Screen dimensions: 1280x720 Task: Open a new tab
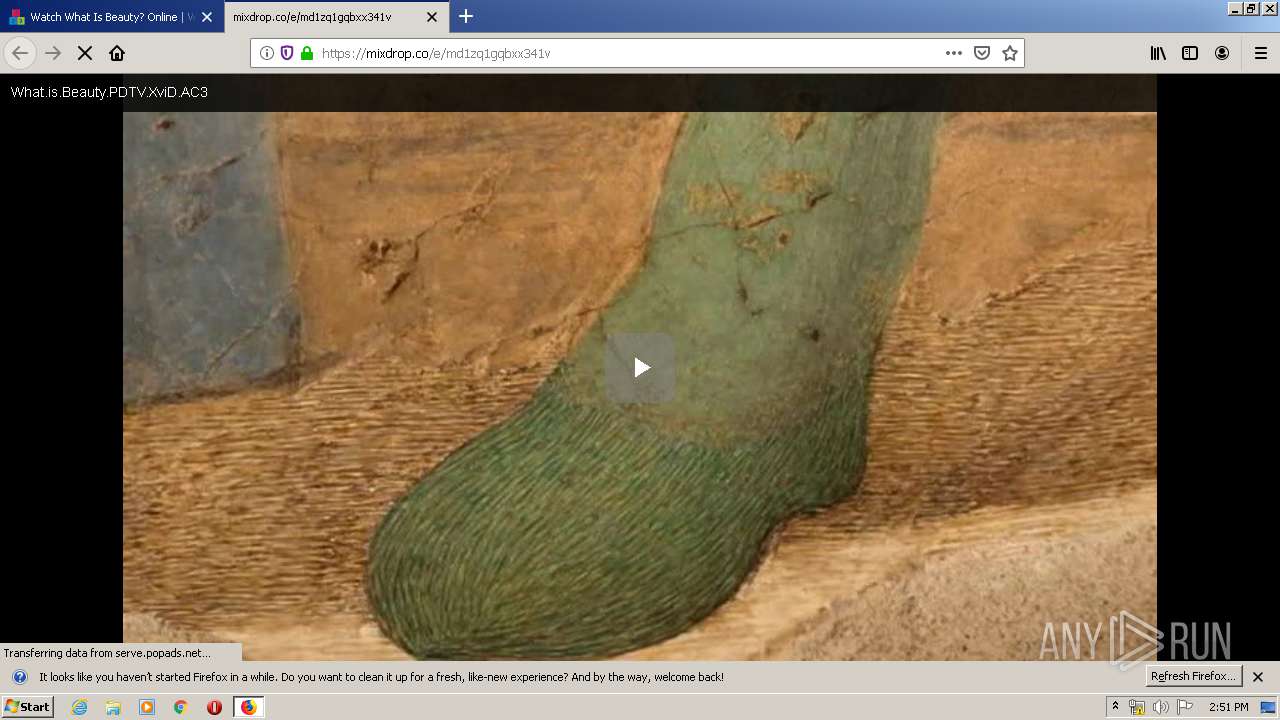point(466,16)
